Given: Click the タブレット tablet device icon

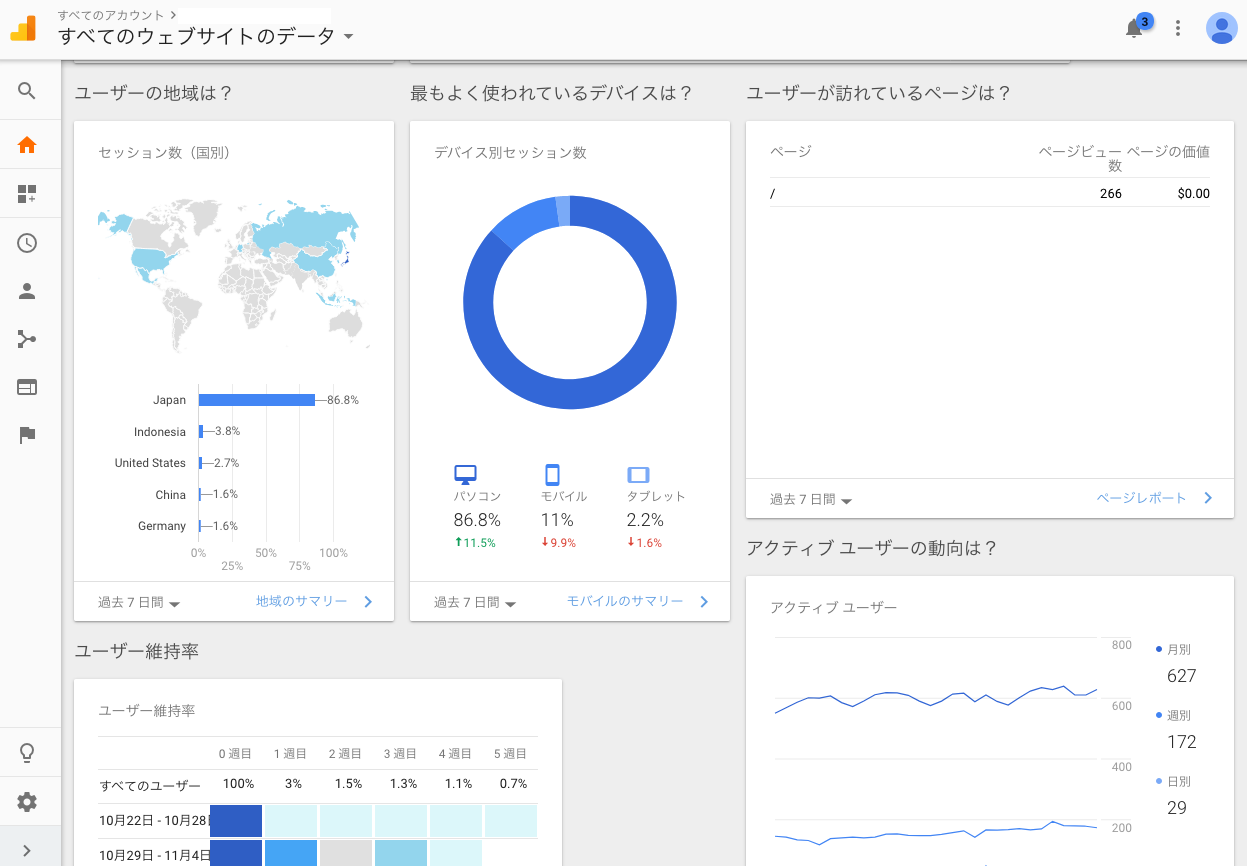Looking at the screenshot, I should tap(639, 475).
